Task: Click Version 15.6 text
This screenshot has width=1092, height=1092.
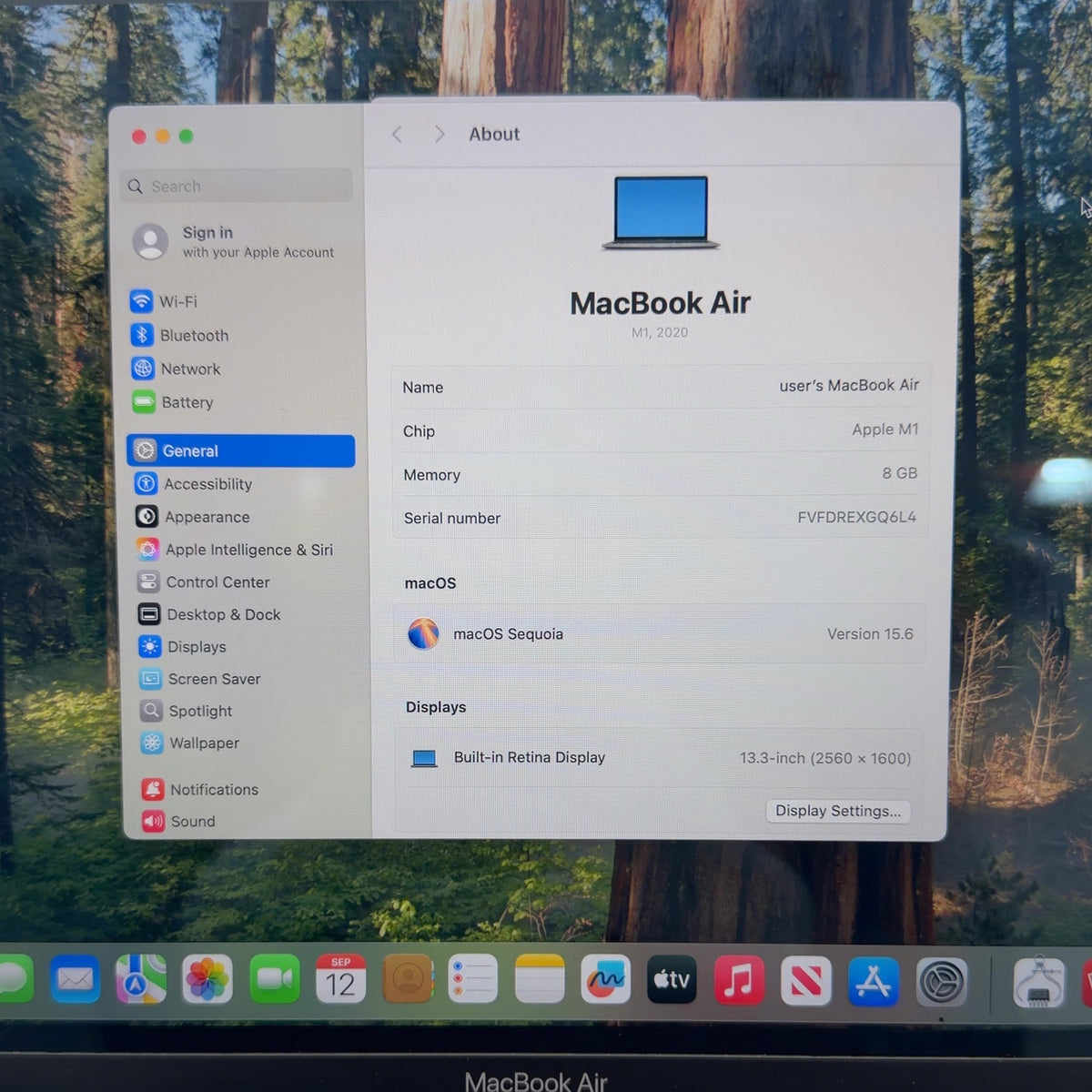Action: coord(870,634)
